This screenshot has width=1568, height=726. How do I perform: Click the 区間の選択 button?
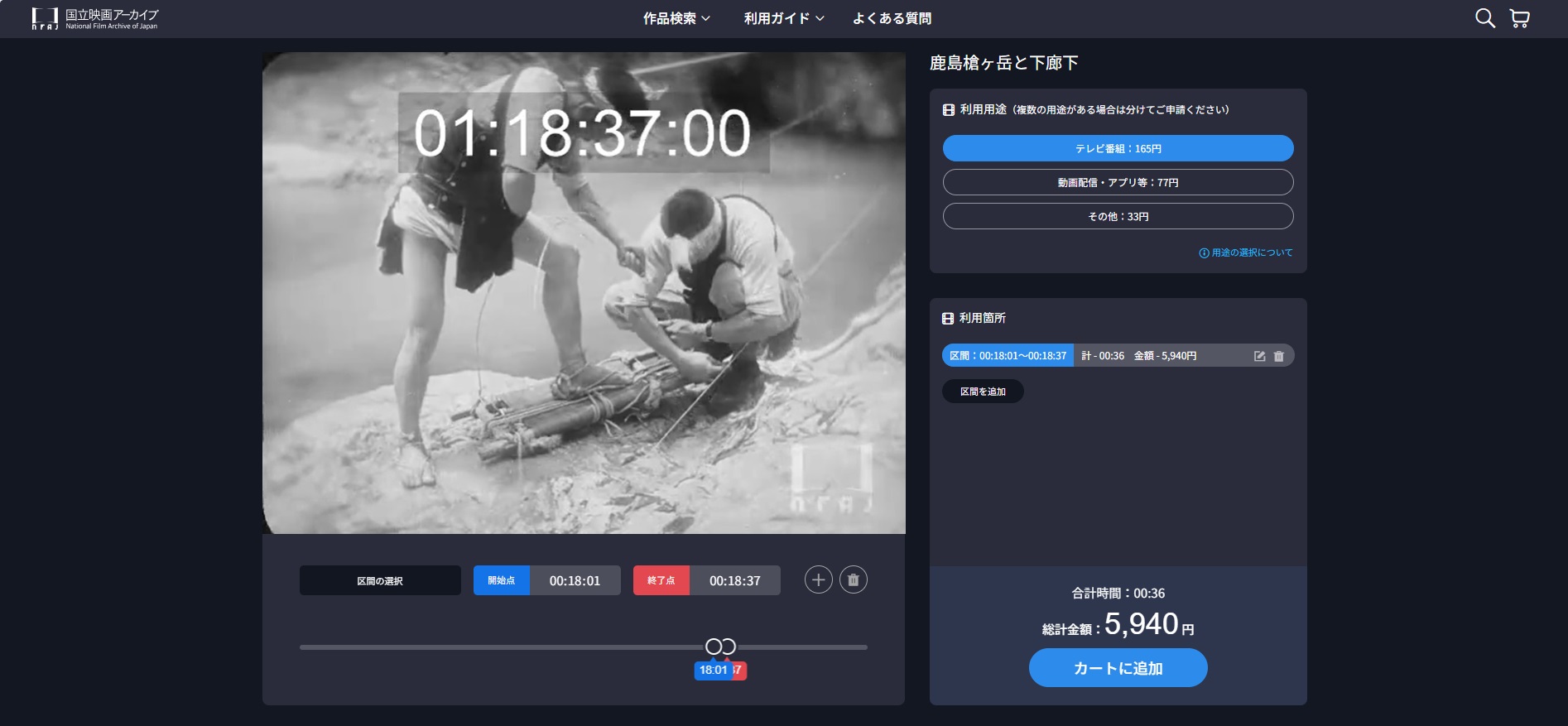point(380,581)
